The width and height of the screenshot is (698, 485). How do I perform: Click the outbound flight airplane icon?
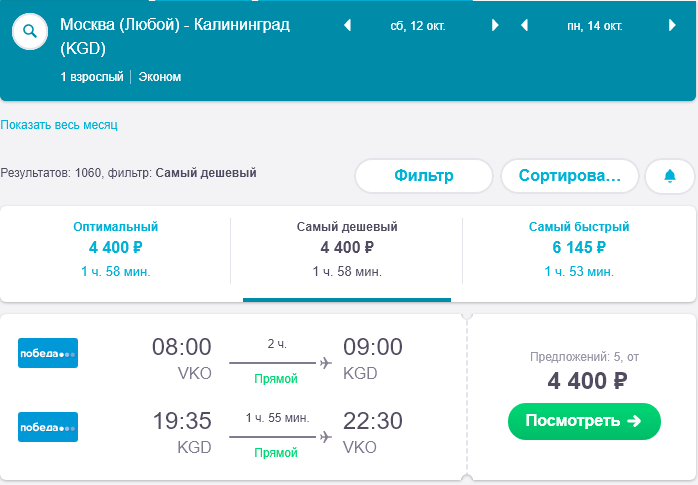(x=326, y=363)
